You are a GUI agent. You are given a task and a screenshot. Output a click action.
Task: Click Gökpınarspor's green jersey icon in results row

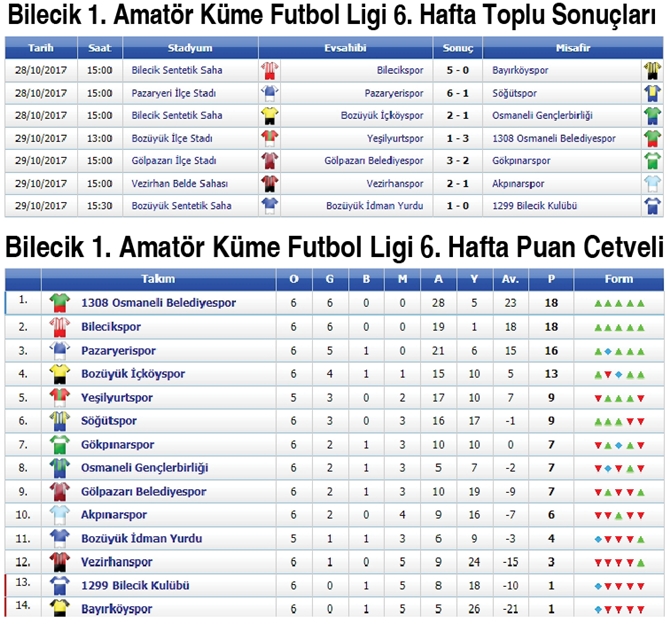click(x=652, y=161)
